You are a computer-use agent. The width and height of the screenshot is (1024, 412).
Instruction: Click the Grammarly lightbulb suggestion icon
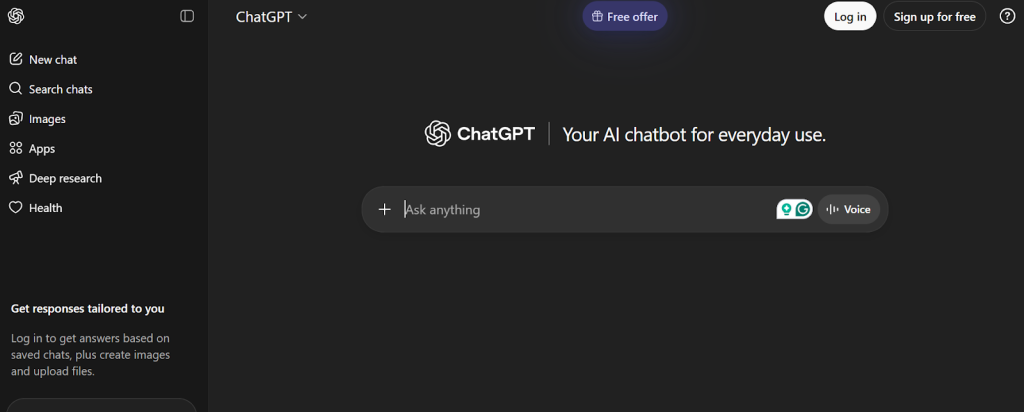coord(787,209)
